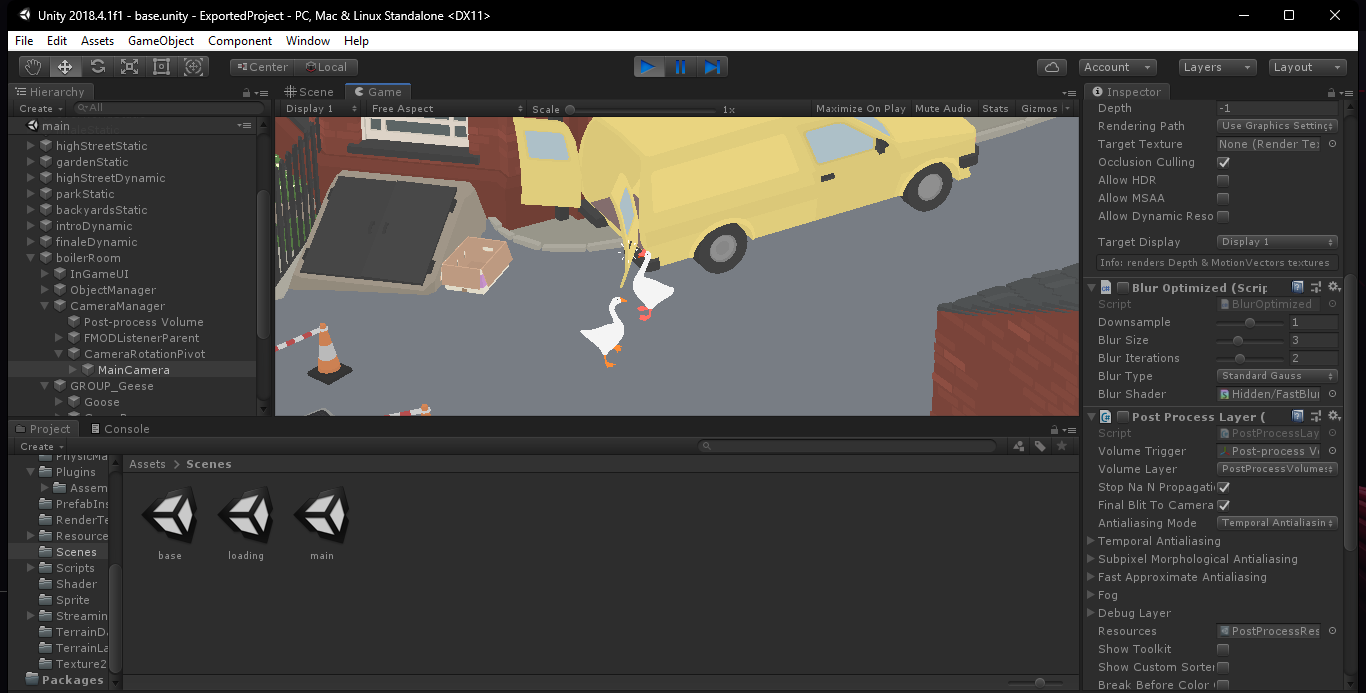Open the Assets menu
The image size is (1366, 693).
pyautogui.click(x=98, y=41)
